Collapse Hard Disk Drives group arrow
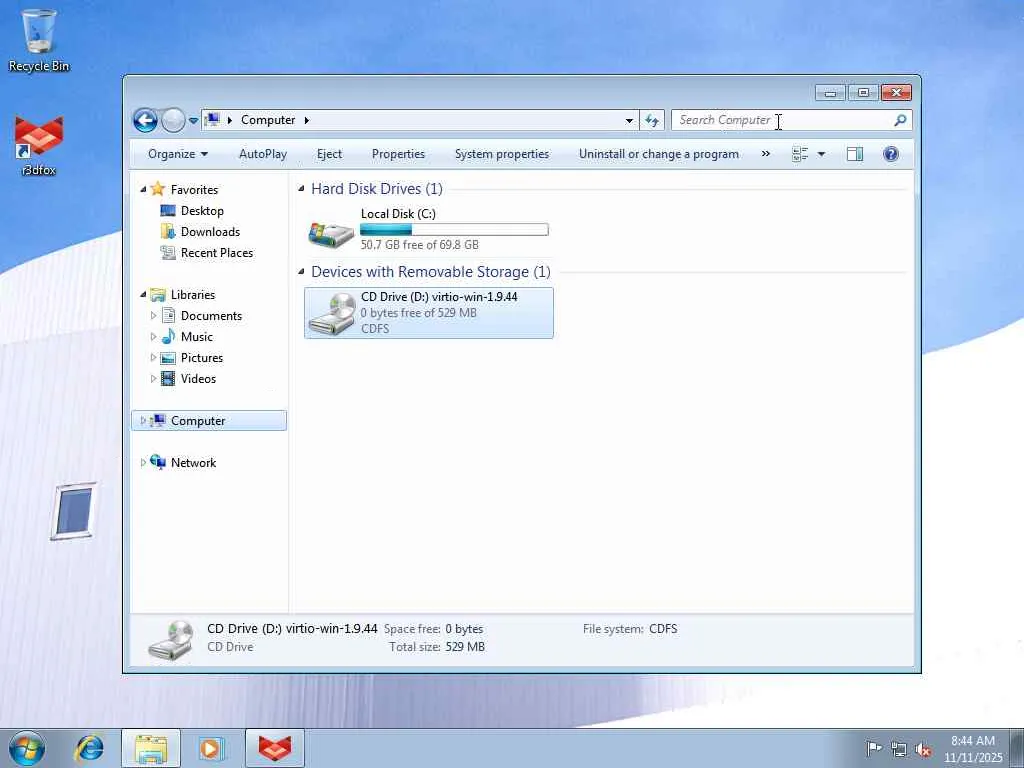Screen dimensions: 1024x768 (301, 189)
